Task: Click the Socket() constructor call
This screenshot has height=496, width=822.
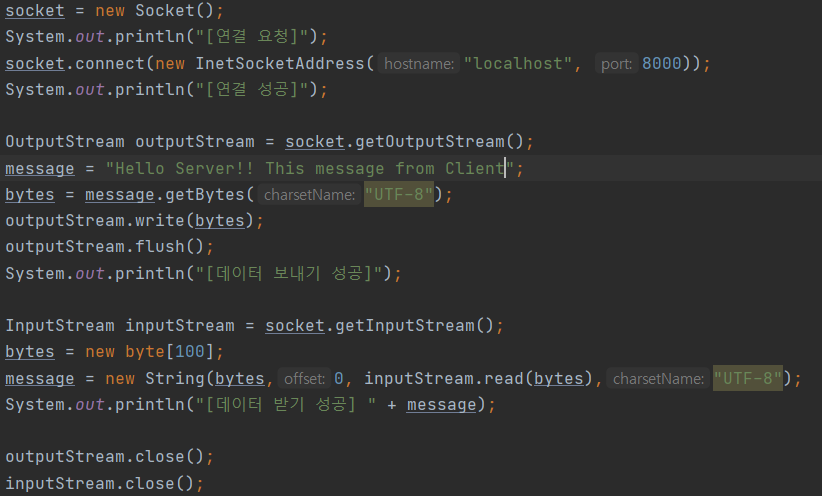Action: pos(175,10)
